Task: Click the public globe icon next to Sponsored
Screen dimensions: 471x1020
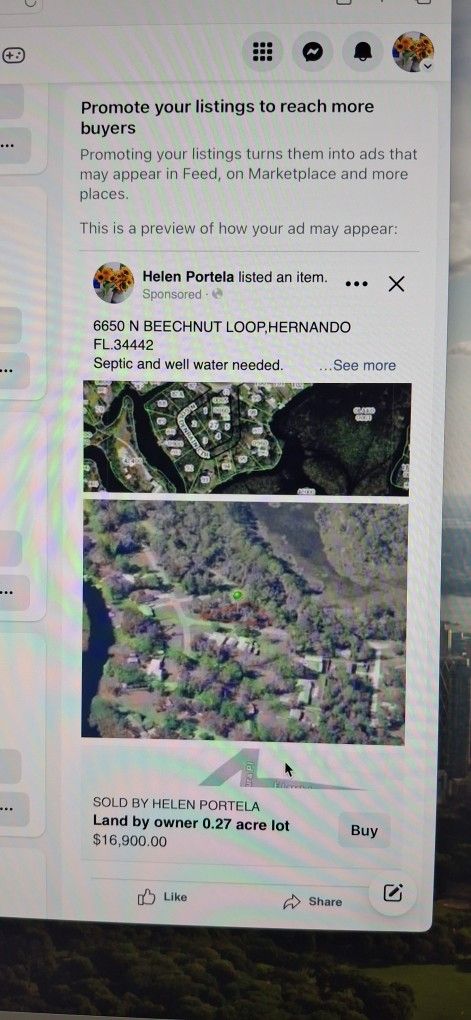Action: (217, 294)
